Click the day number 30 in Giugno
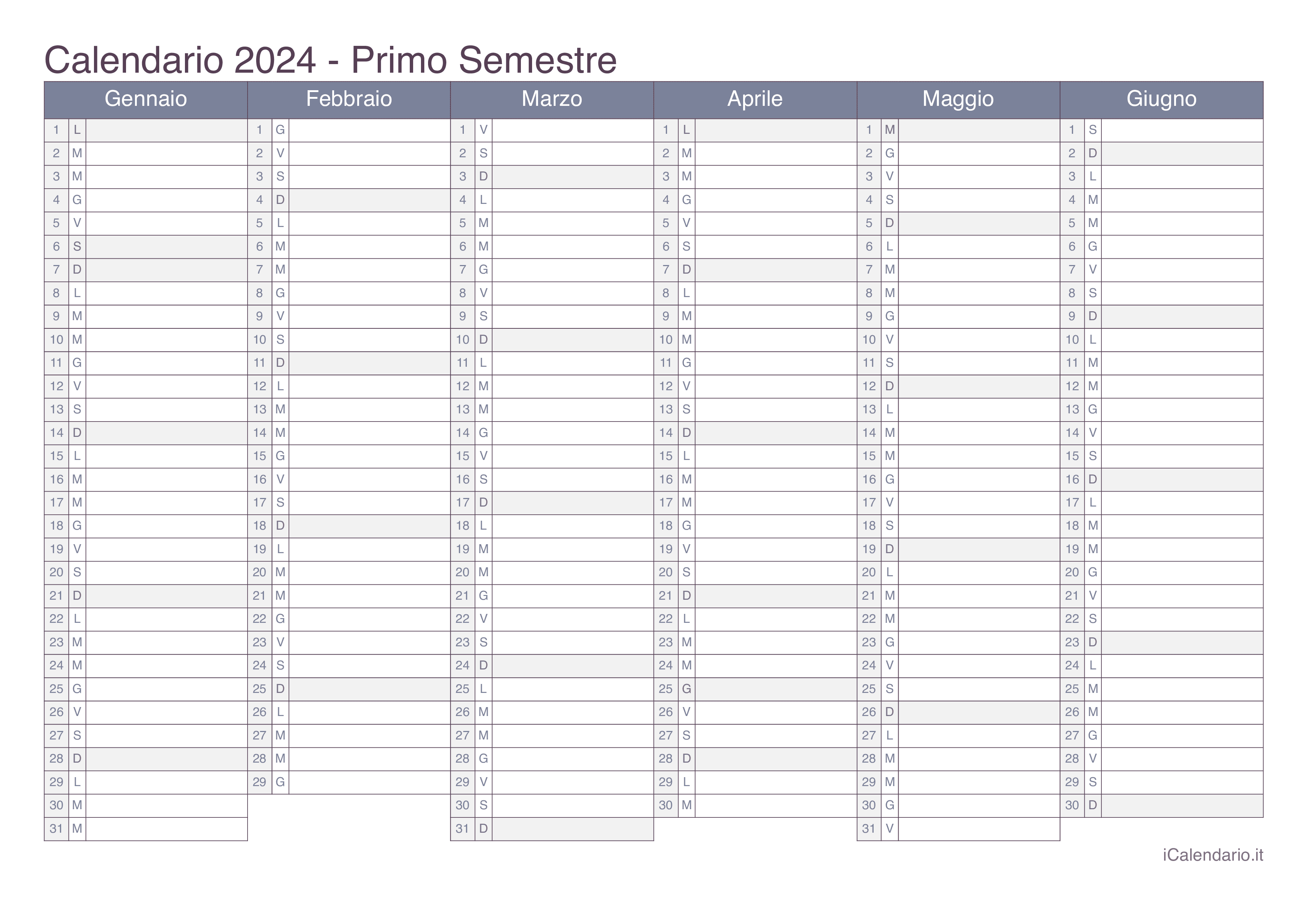The width and height of the screenshot is (1308, 924). tap(1072, 805)
